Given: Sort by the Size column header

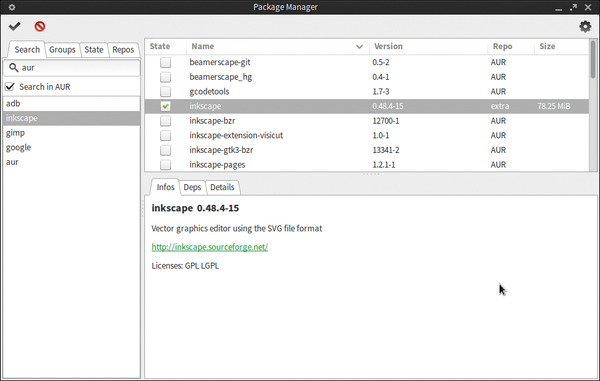Looking at the screenshot, I should 561,46.
